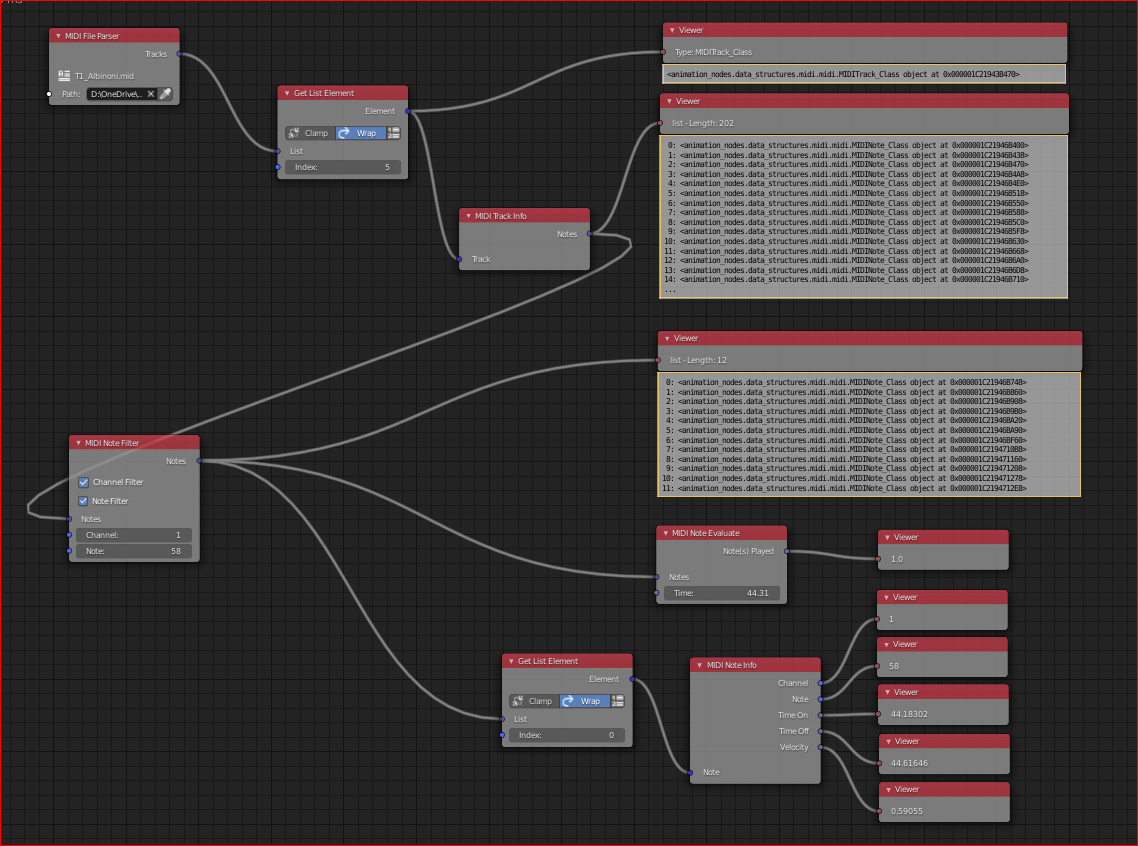Click the Velocity output socket of MIDI Note Info
Image resolution: width=1138 pixels, height=846 pixels.
click(x=821, y=747)
